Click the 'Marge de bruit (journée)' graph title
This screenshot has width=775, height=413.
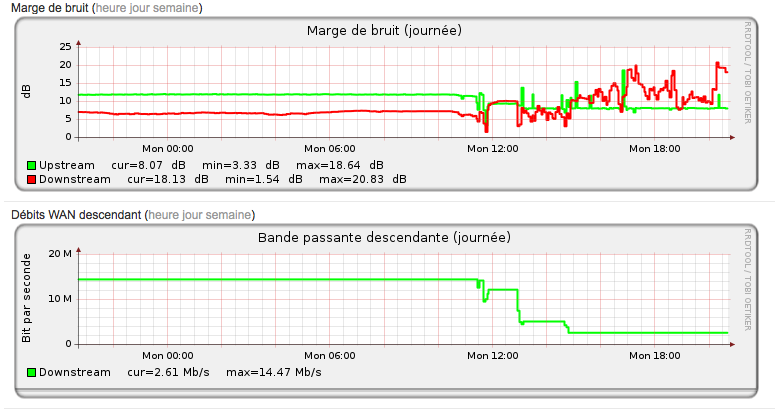(384, 30)
